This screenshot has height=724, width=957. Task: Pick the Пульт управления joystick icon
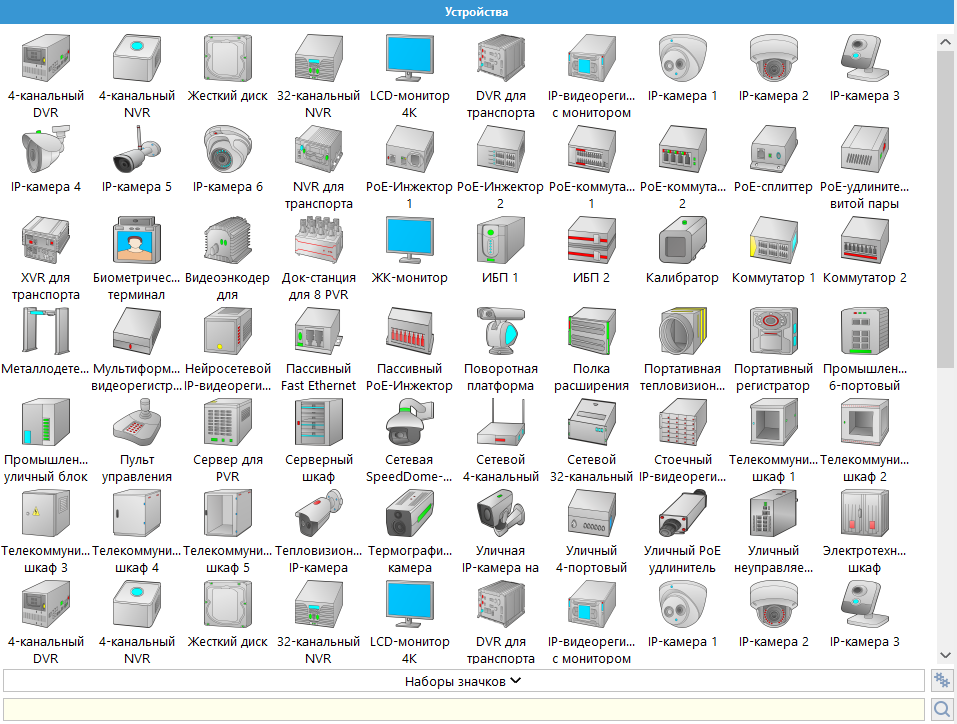point(137,422)
